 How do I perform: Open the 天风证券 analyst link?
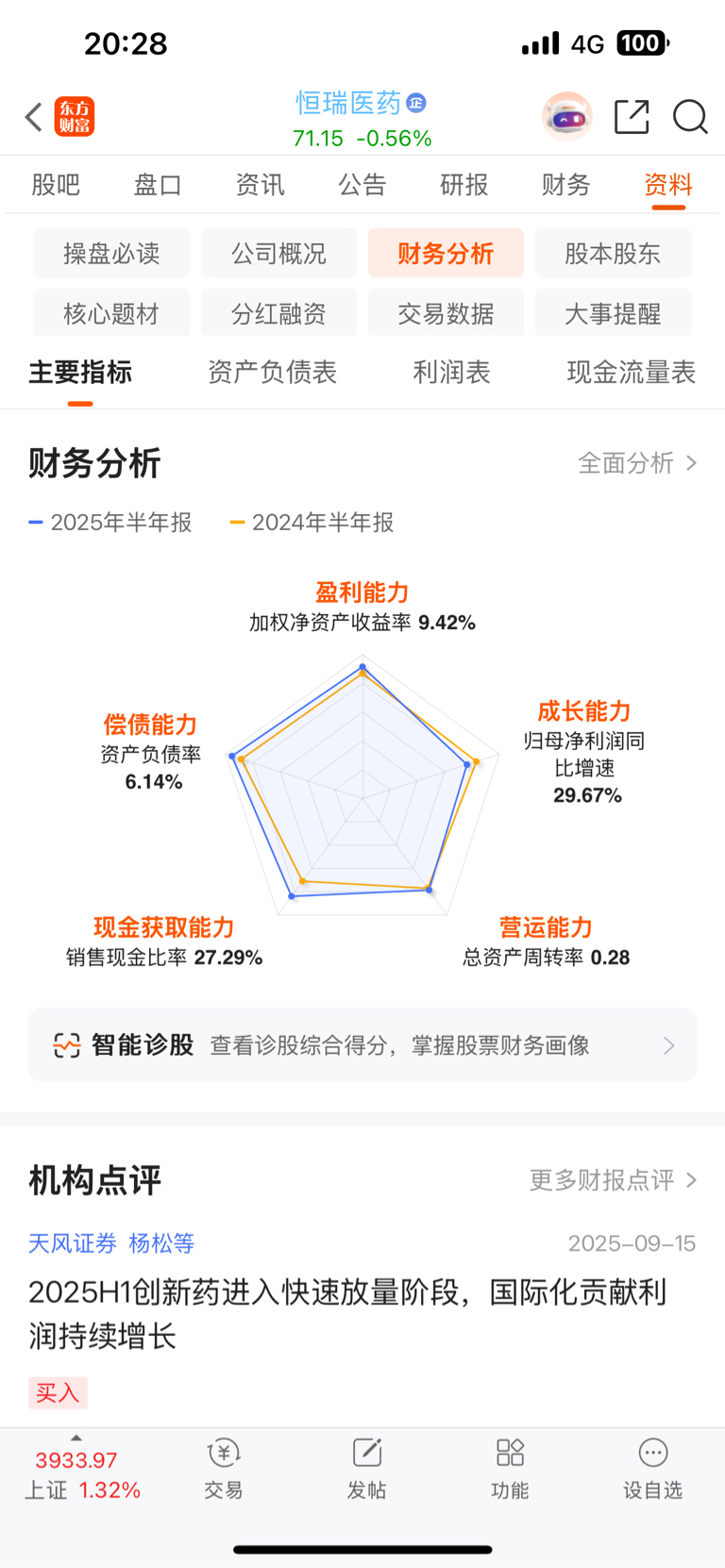[x=73, y=1243]
